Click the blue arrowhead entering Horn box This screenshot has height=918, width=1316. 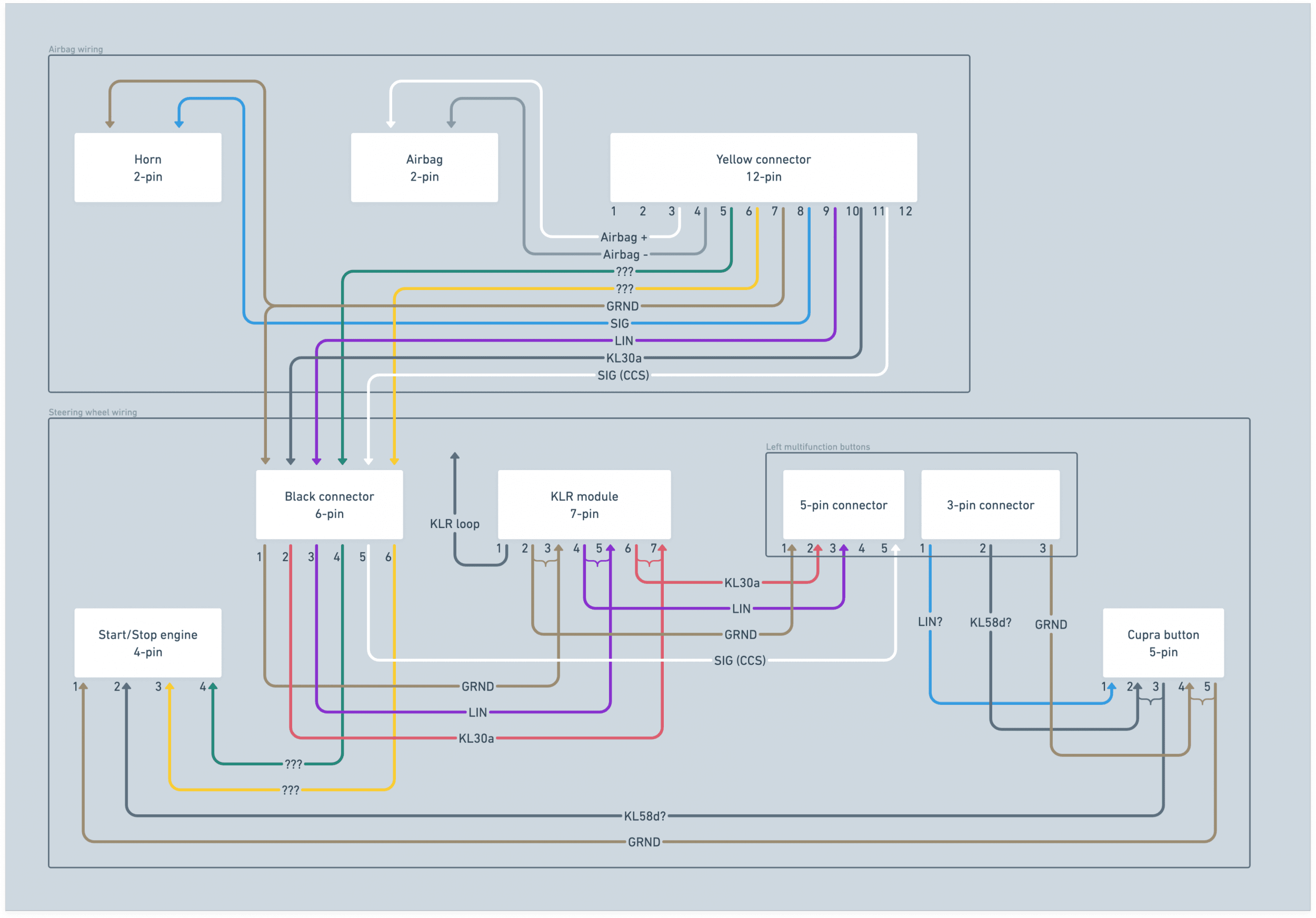point(179,124)
